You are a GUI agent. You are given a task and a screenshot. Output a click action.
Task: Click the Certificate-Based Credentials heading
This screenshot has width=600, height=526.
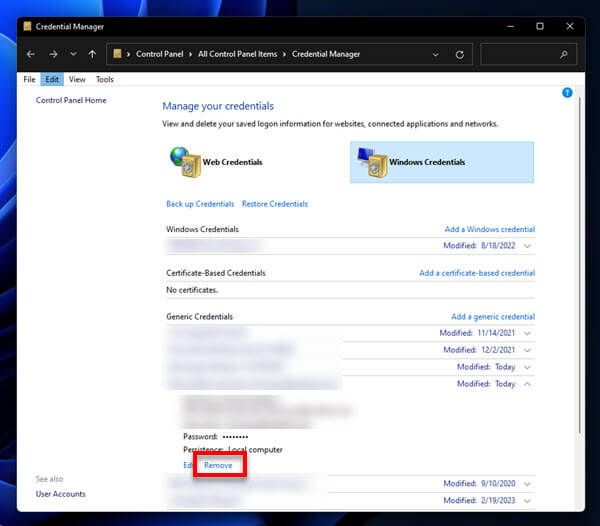tap(216, 273)
